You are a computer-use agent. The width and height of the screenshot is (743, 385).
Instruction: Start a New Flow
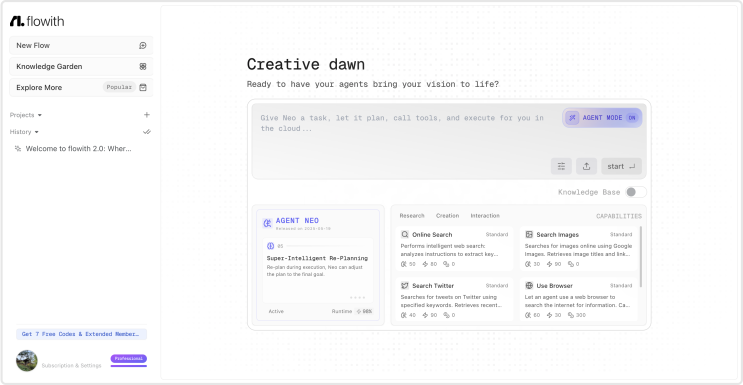point(81,46)
